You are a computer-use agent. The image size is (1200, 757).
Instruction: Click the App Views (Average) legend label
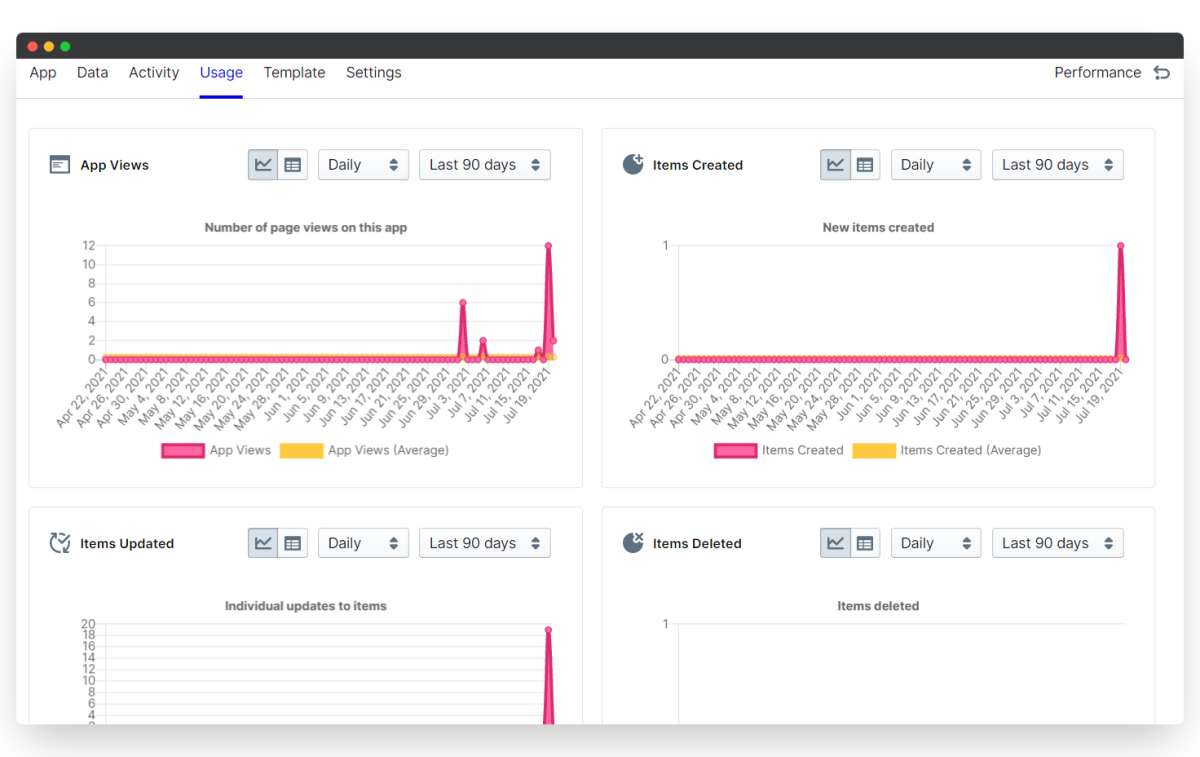tap(389, 451)
